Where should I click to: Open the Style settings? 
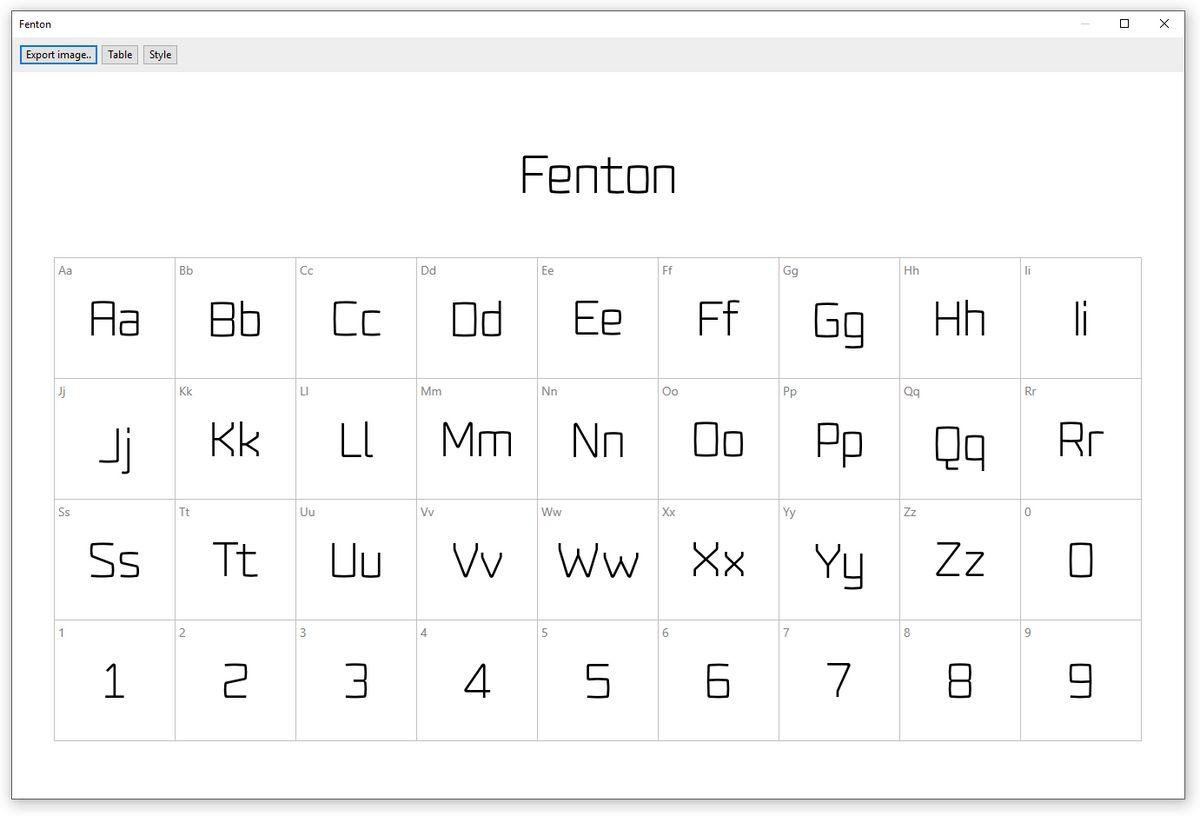tap(159, 54)
